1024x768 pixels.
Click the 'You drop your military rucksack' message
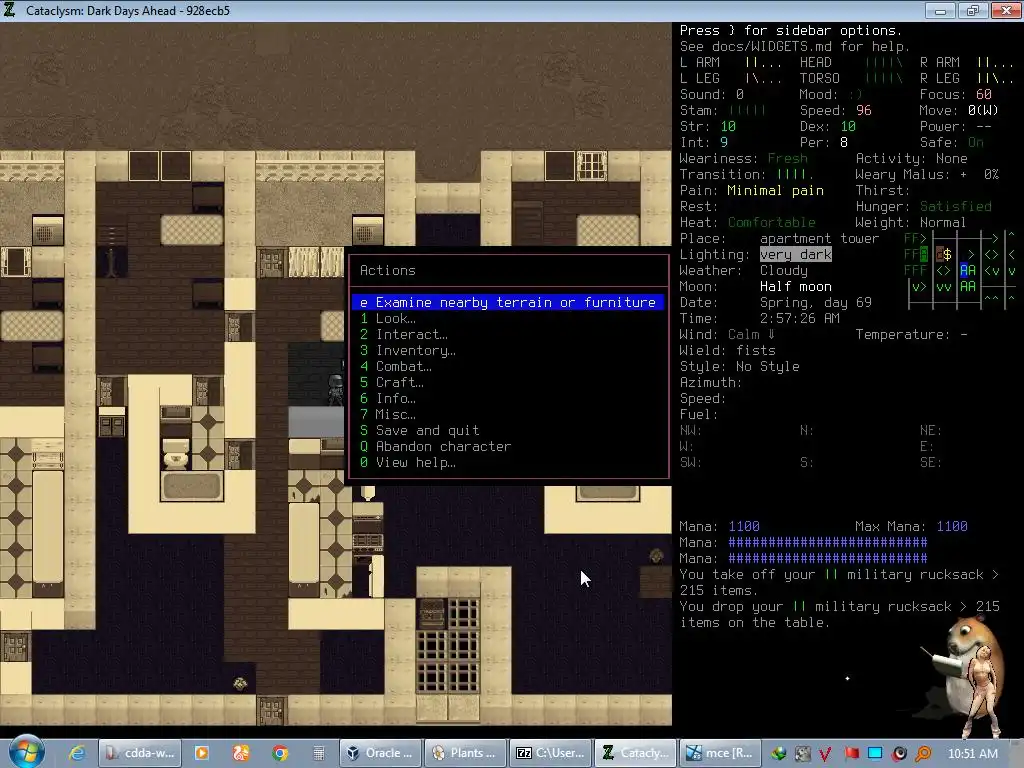click(839, 615)
